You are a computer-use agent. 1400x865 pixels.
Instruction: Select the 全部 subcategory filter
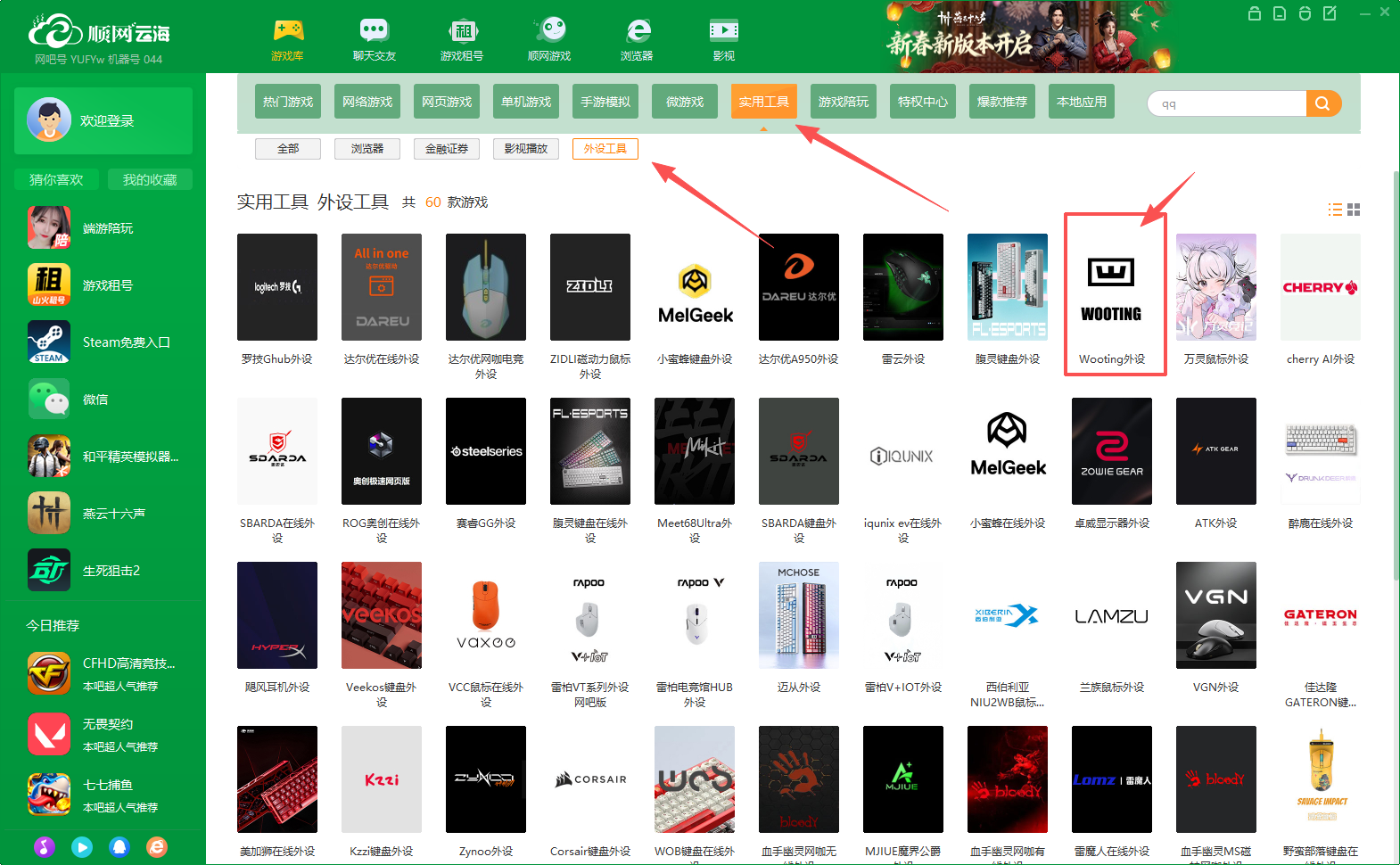click(x=287, y=149)
